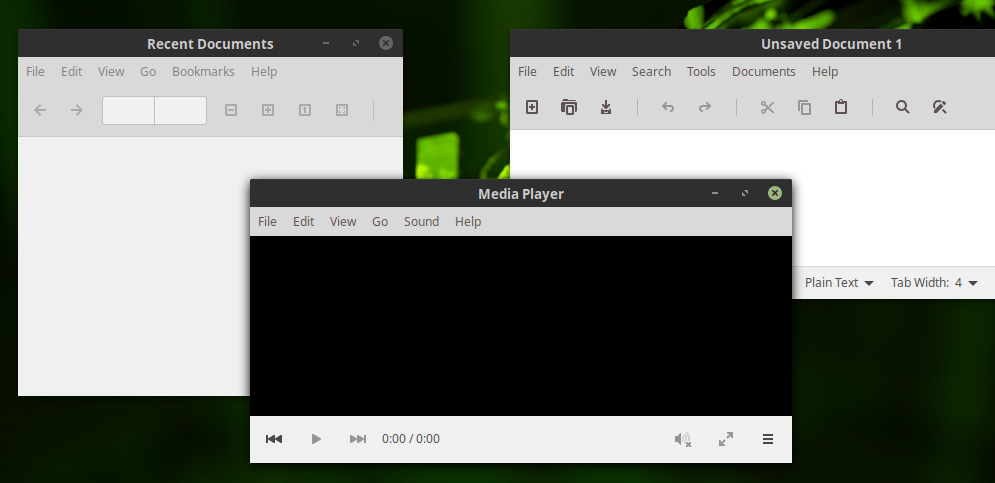Open the Find magnifier tool

[902, 107]
